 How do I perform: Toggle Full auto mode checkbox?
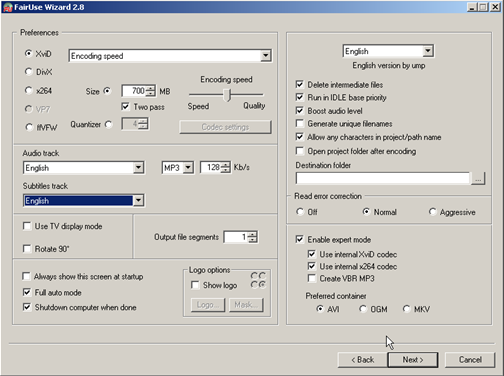click(27, 292)
